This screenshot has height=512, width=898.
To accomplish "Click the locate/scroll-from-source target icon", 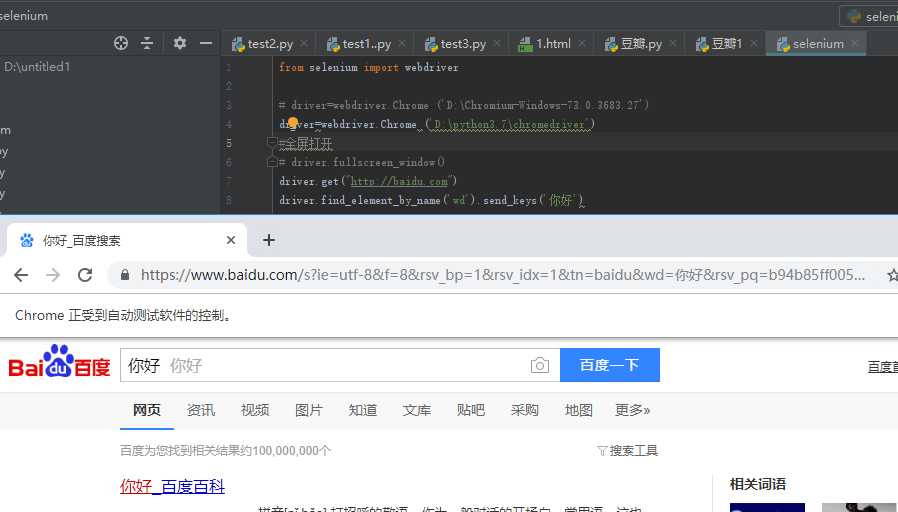I will [x=121, y=43].
